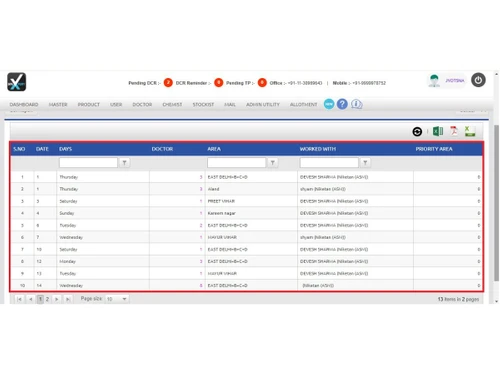Open the filter menu for Worked With column

click(365, 163)
